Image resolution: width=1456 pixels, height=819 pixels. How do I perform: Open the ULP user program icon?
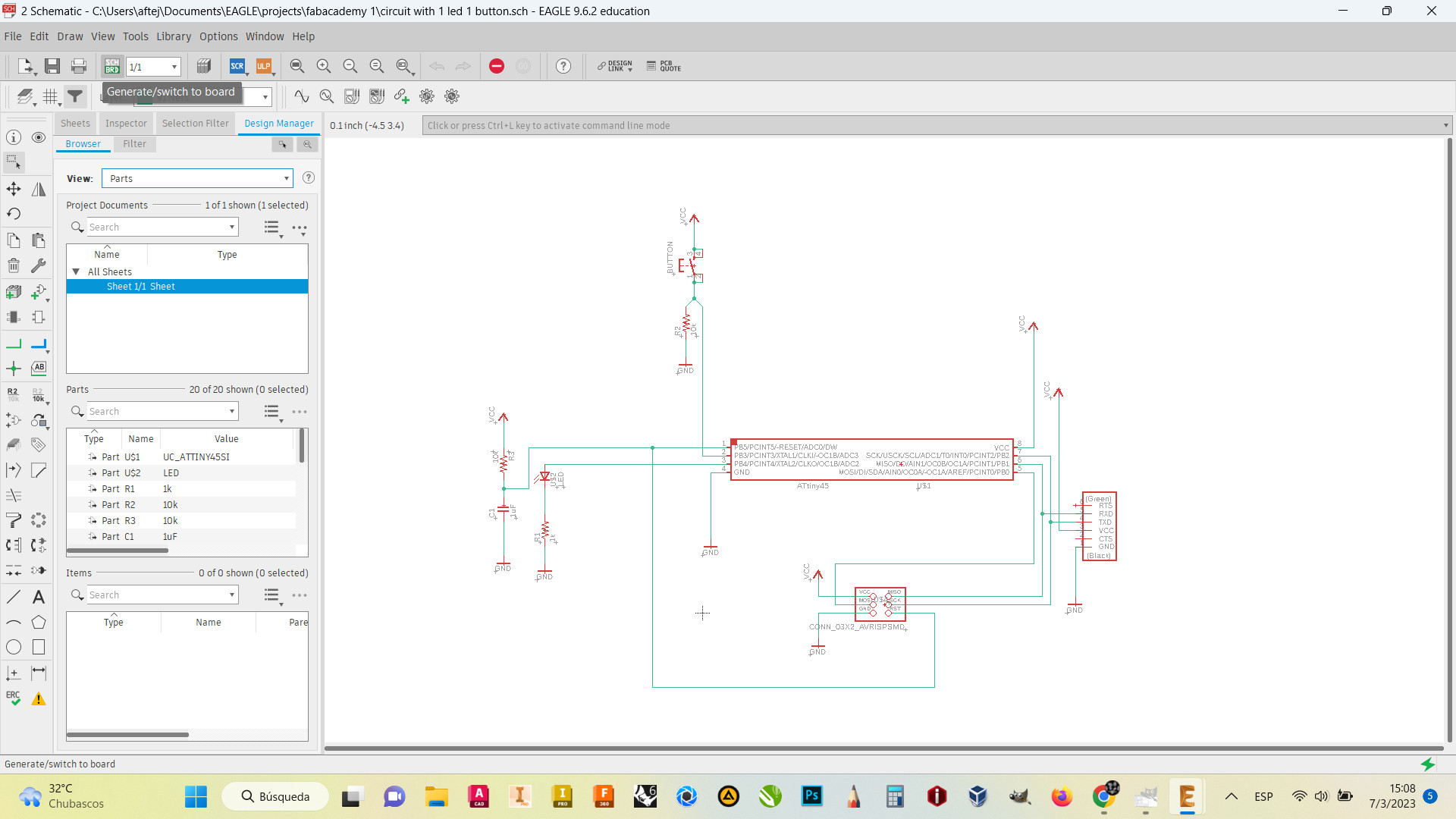(263, 67)
